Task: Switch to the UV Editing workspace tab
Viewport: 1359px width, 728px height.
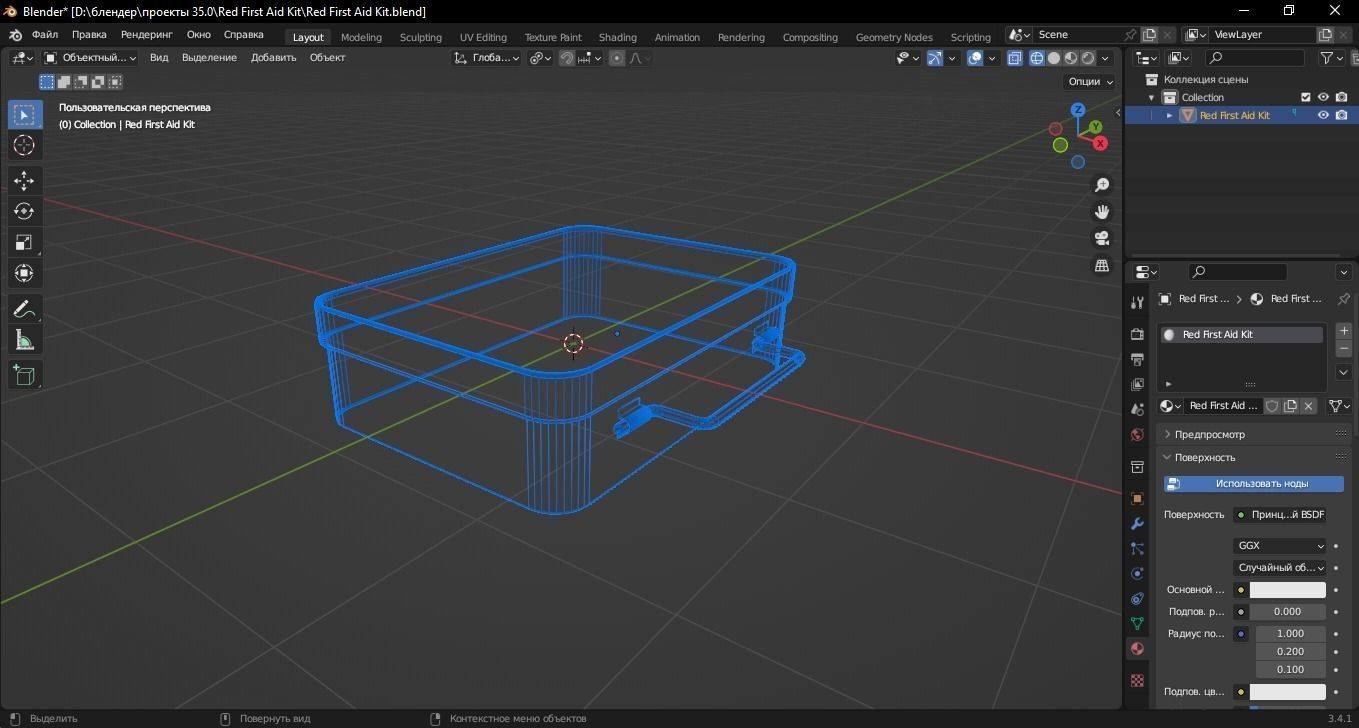Action: click(483, 37)
